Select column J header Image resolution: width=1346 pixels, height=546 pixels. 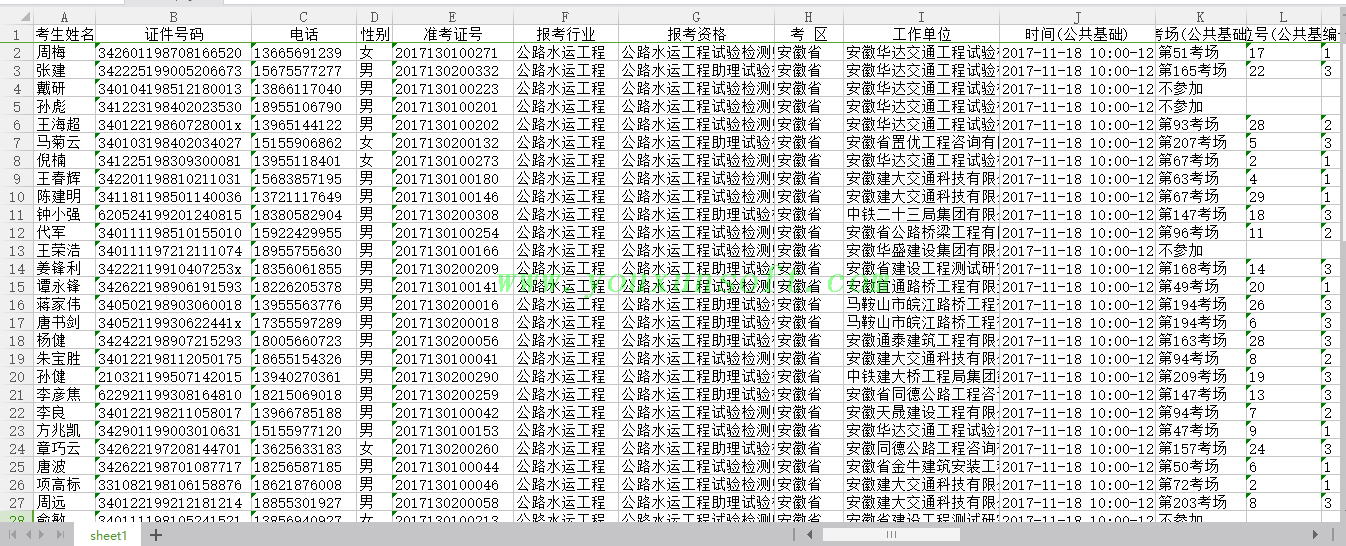click(x=1077, y=17)
